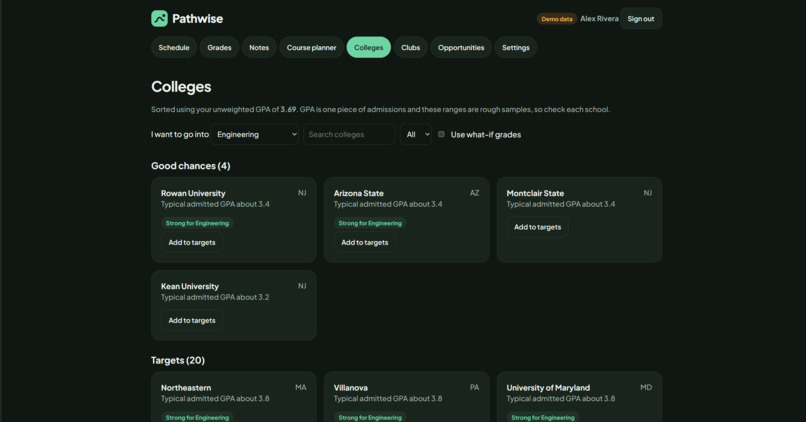Open the Course planner tab

312,47
